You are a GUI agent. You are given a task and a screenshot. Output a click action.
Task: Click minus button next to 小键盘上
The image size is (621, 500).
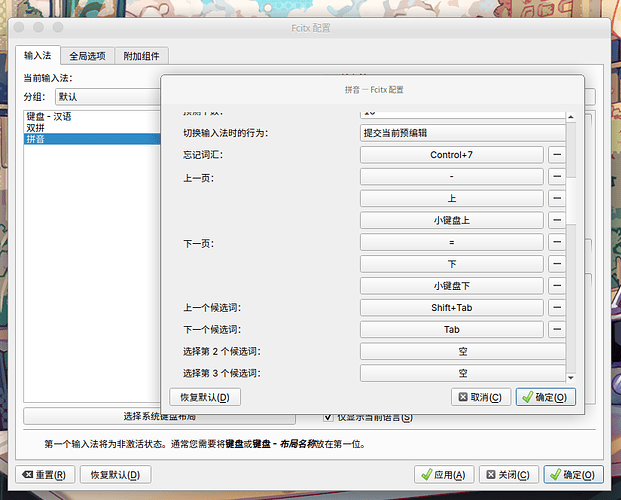pos(557,220)
